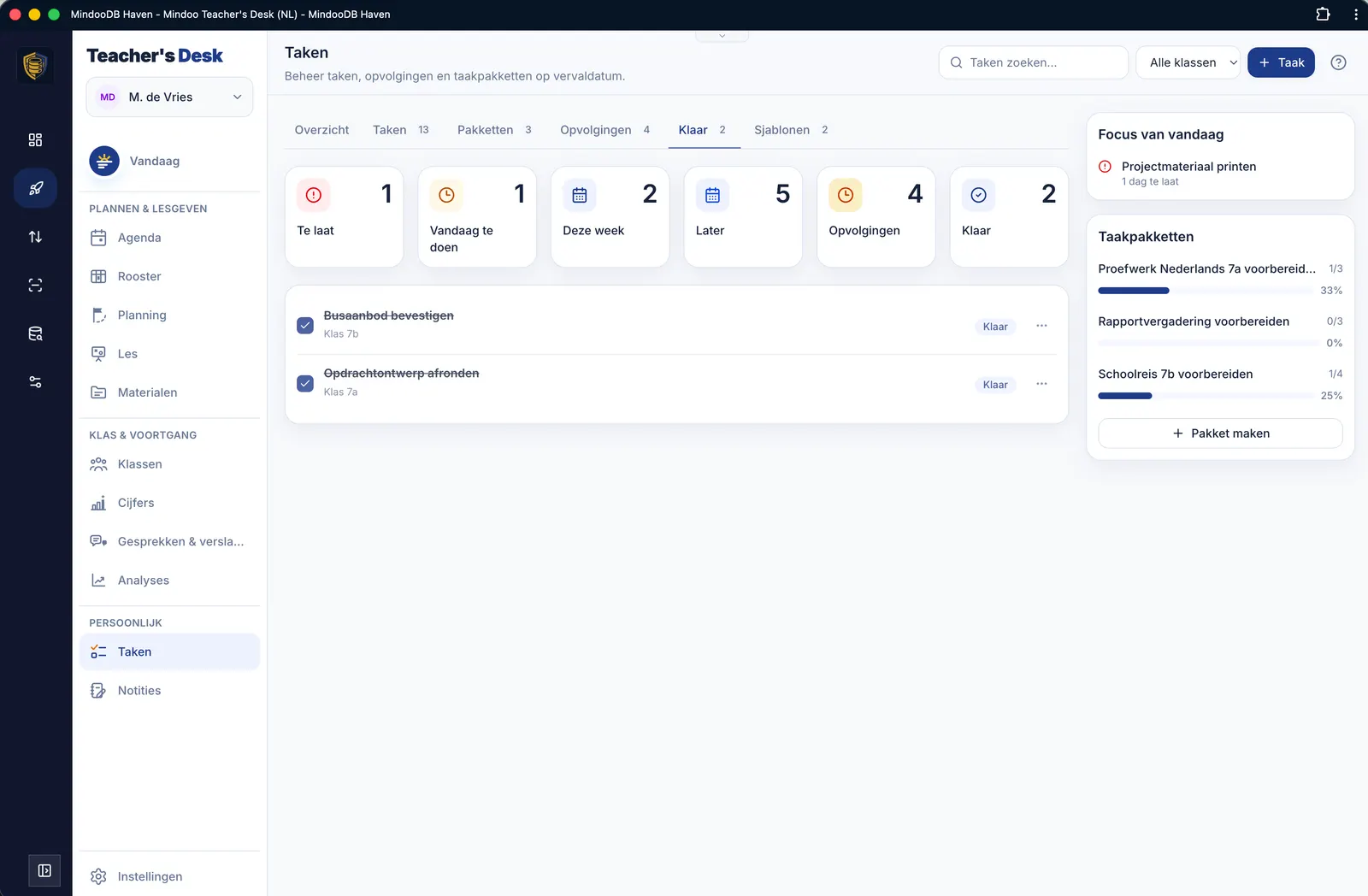Open the MindooDB Haven shield logo
Image resolution: width=1368 pixels, height=896 pixels.
[x=35, y=66]
